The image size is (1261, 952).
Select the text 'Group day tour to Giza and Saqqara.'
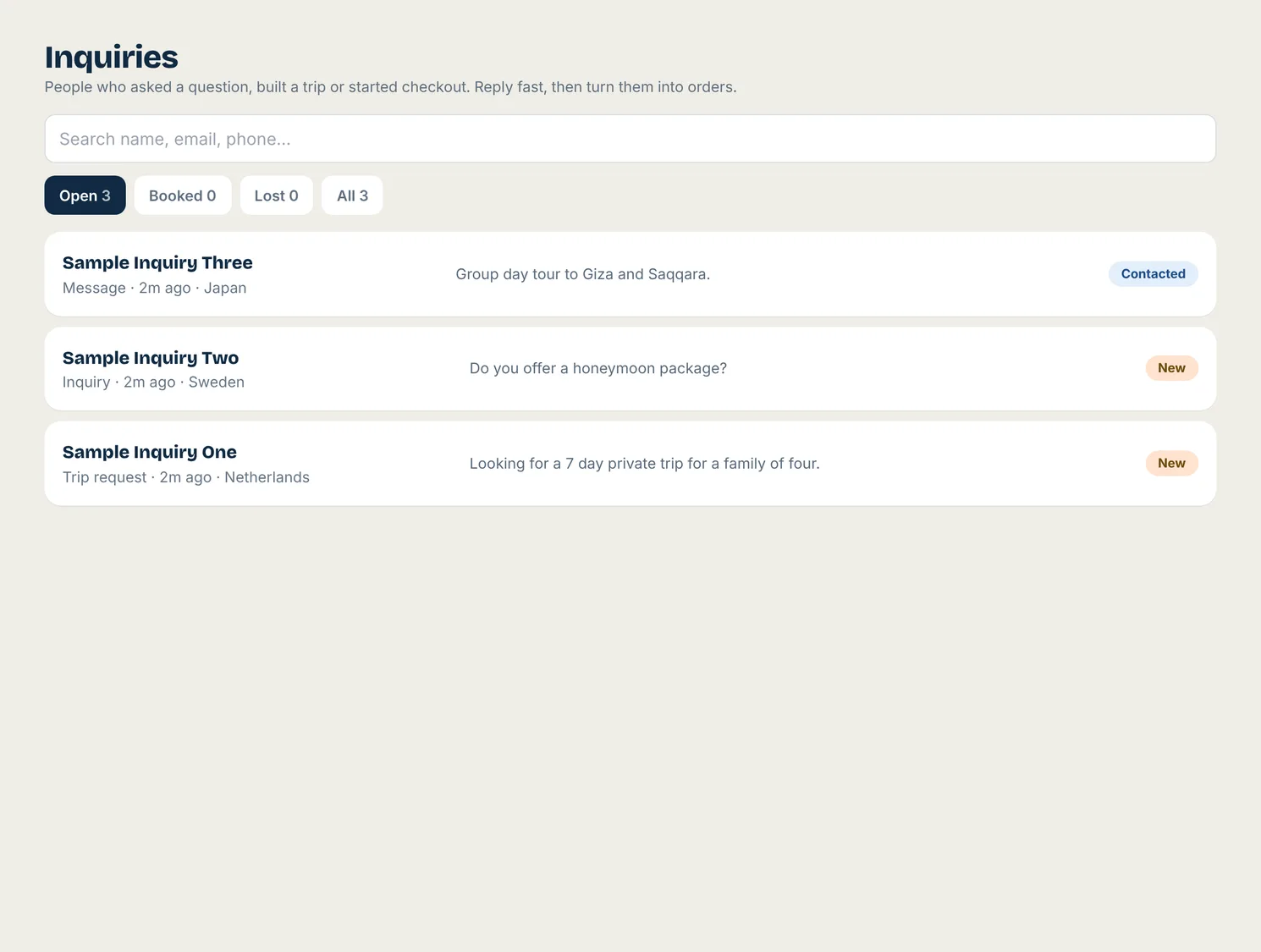(x=583, y=274)
